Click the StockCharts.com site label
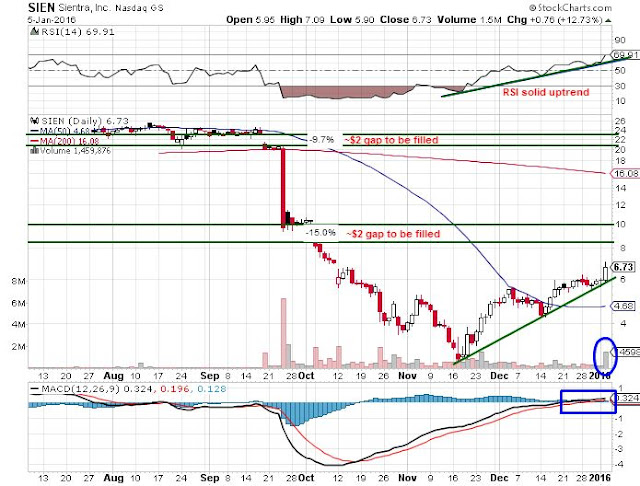The height and width of the screenshot is (486, 640). [x=571, y=7]
